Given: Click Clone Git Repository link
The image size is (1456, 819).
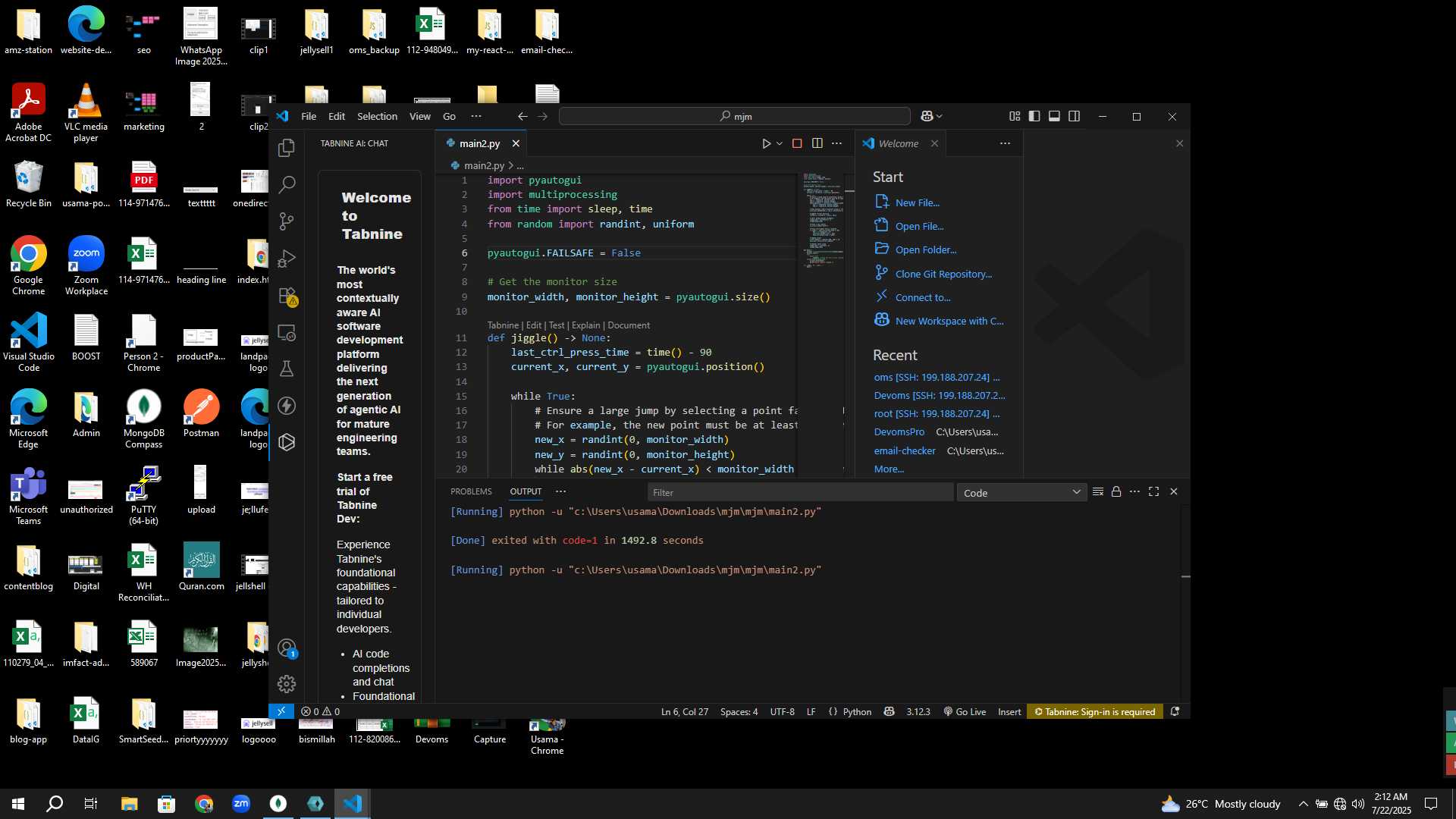Looking at the screenshot, I should click(x=943, y=274).
